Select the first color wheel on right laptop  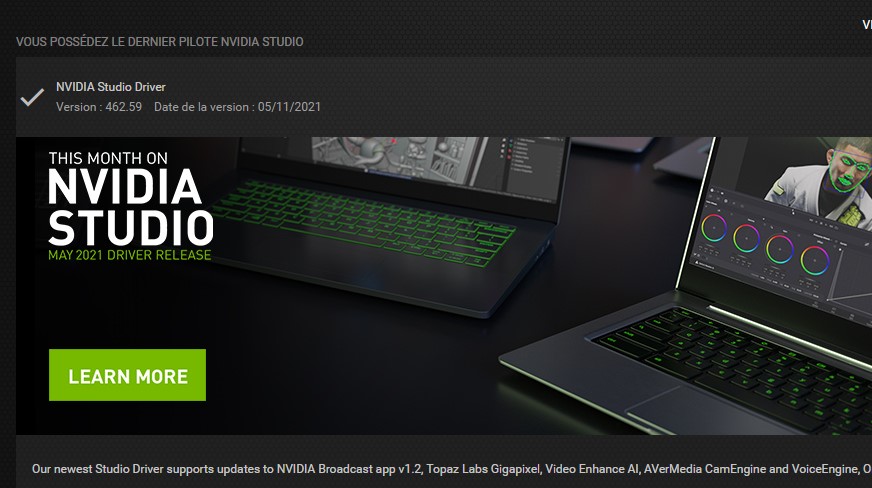(x=714, y=227)
